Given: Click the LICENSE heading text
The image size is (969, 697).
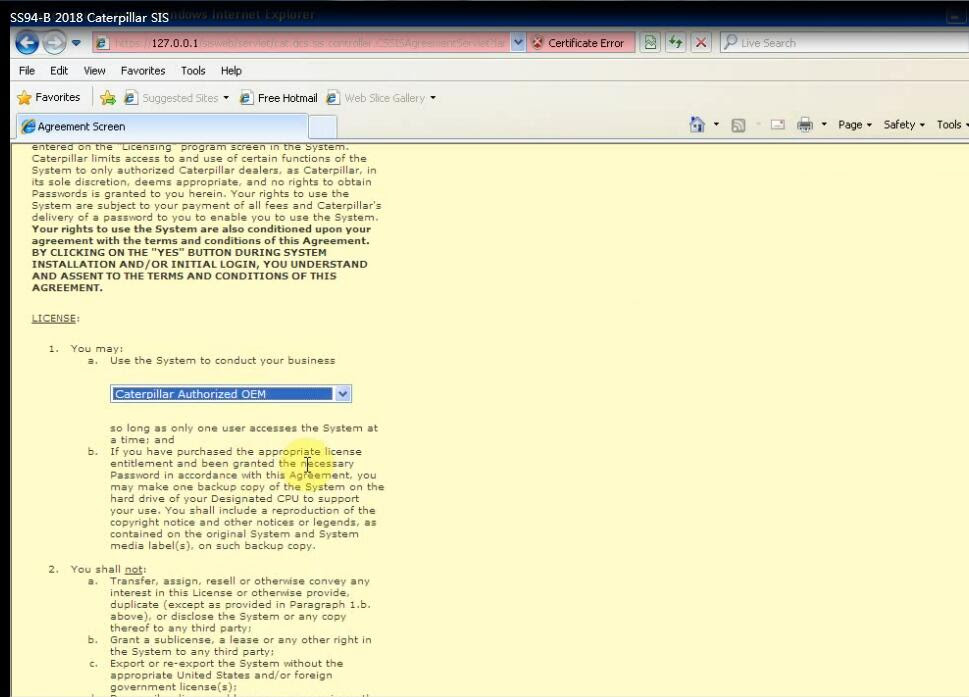Looking at the screenshot, I should [x=54, y=318].
